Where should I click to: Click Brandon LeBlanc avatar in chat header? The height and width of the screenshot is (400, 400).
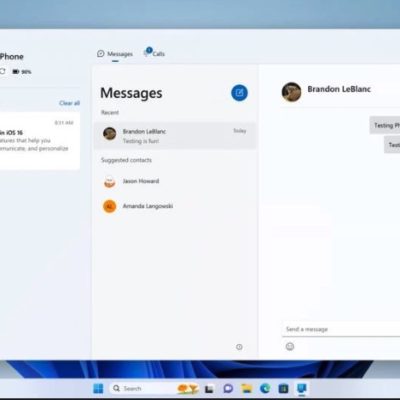tap(291, 92)
